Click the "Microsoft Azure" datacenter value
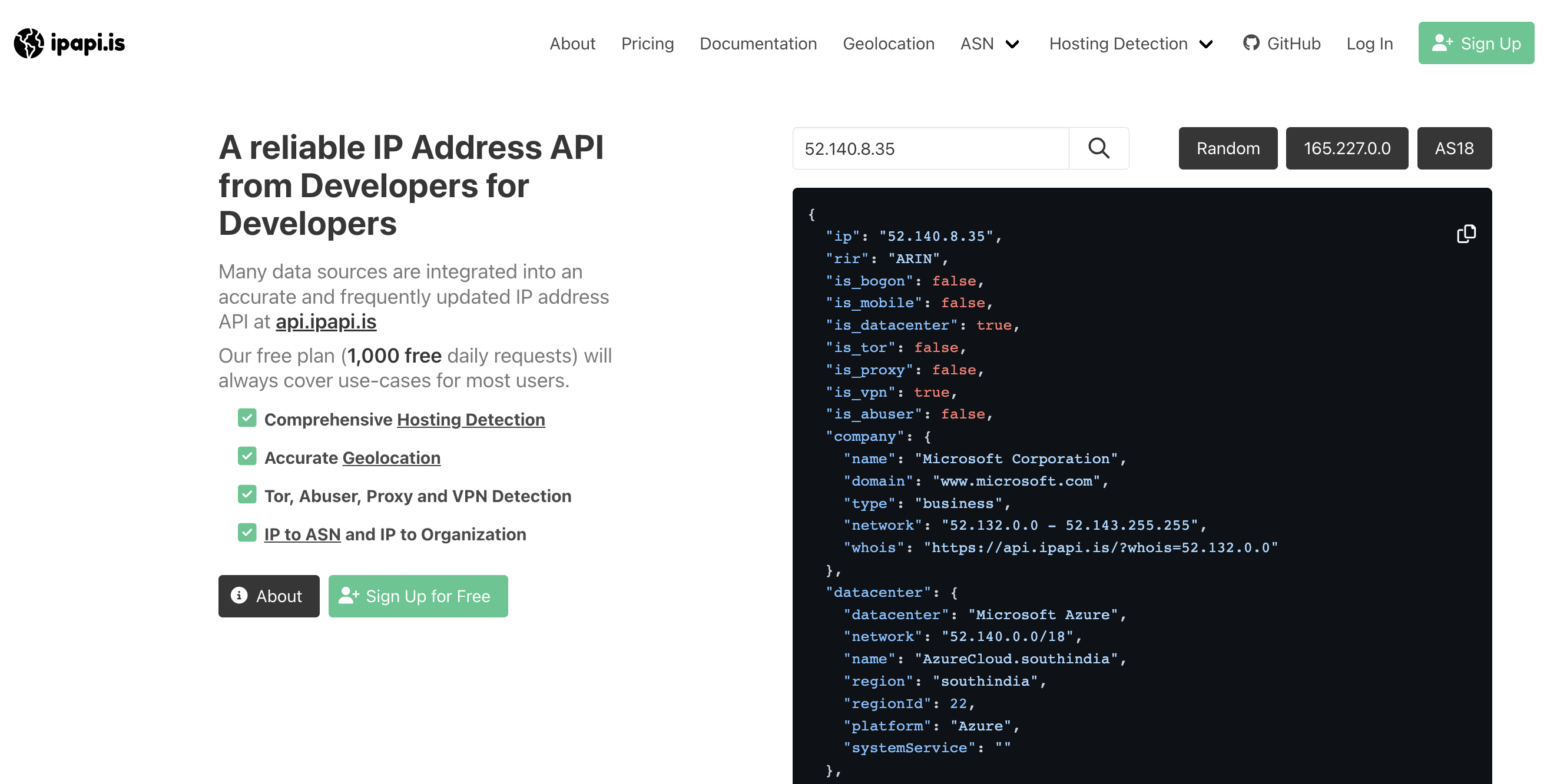 click(1043, 614)
